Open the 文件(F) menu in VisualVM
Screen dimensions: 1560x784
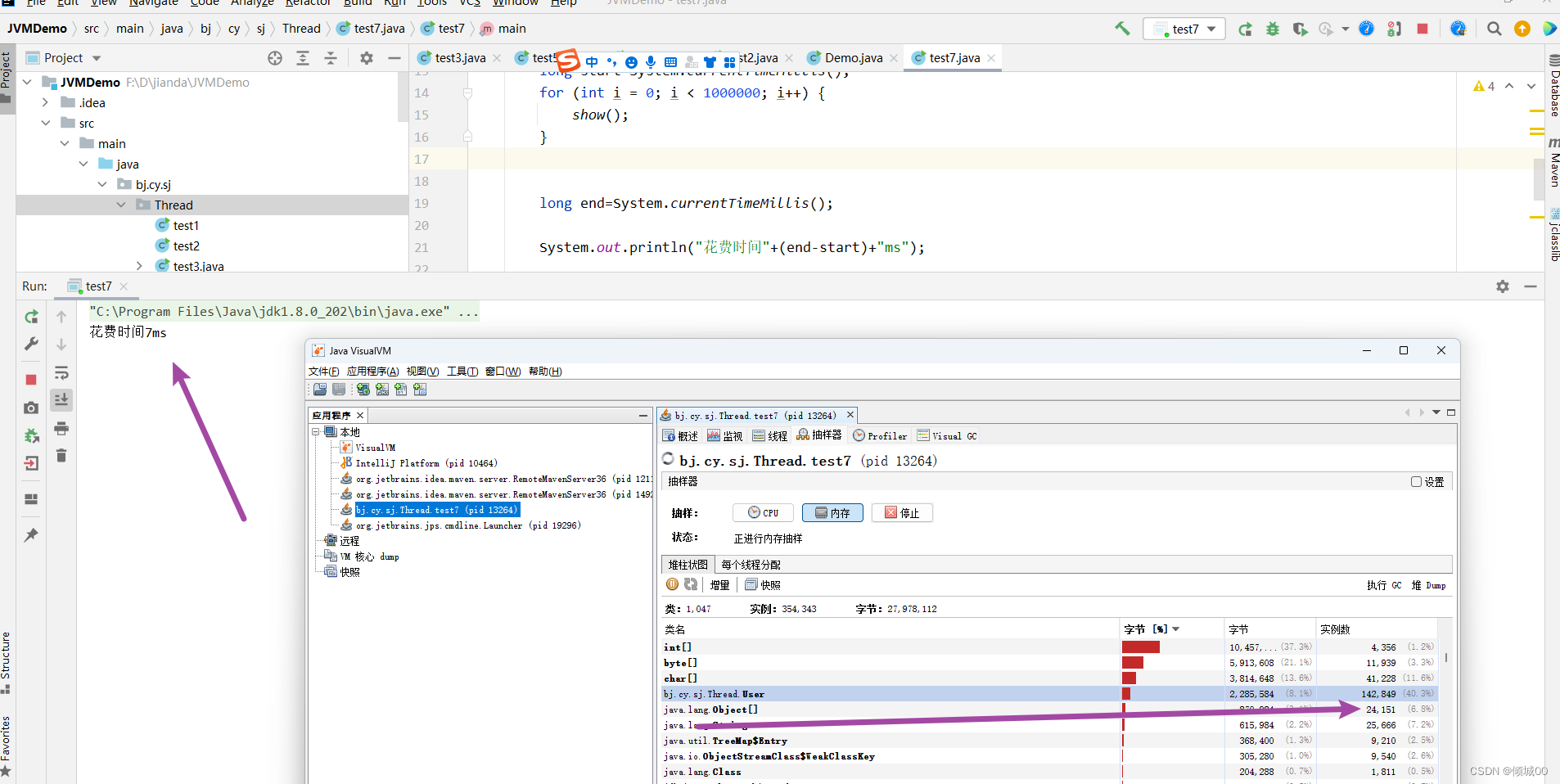pos(324,372)
